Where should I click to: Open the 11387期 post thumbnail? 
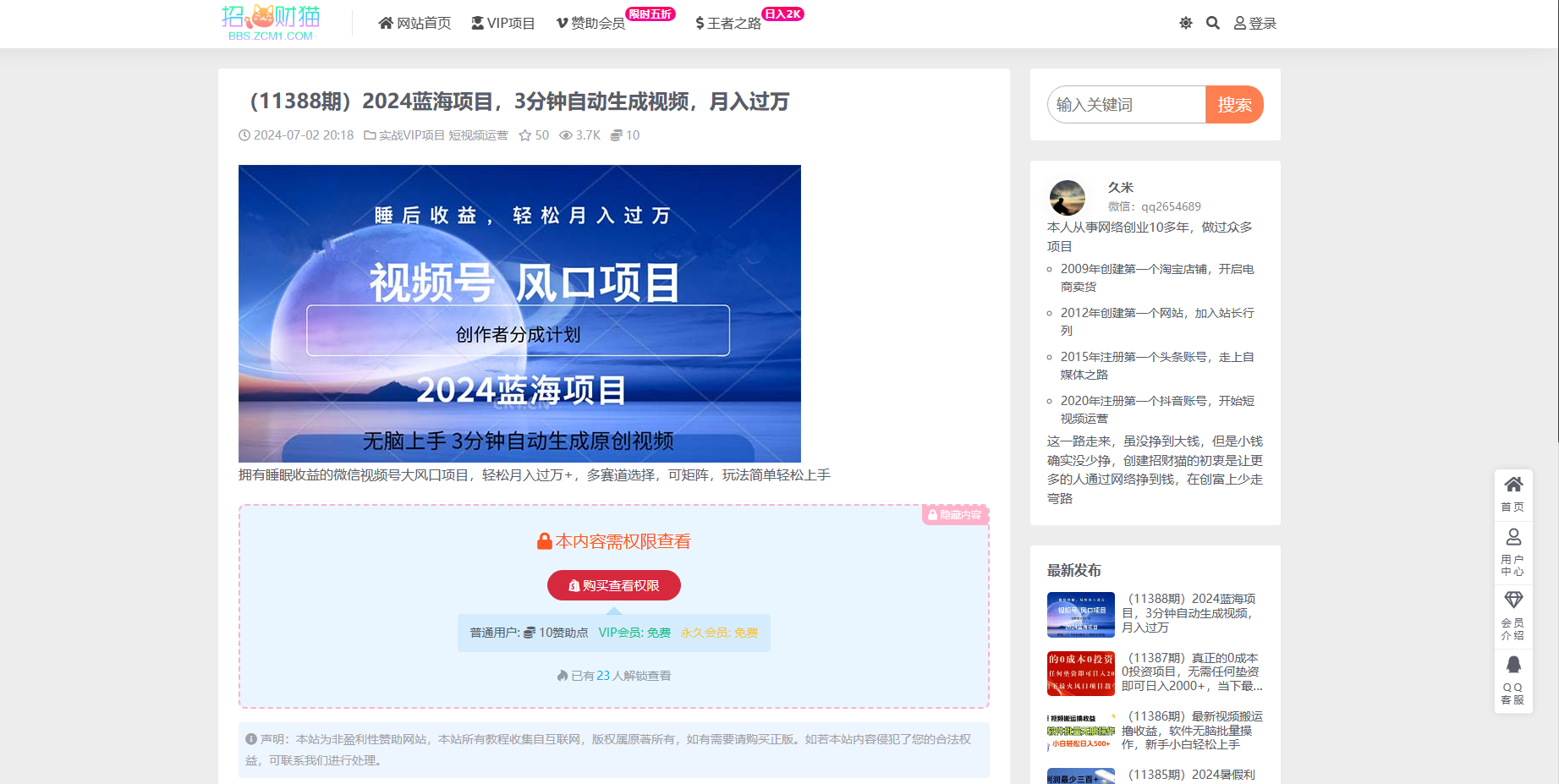click(x=1080, y=673)
